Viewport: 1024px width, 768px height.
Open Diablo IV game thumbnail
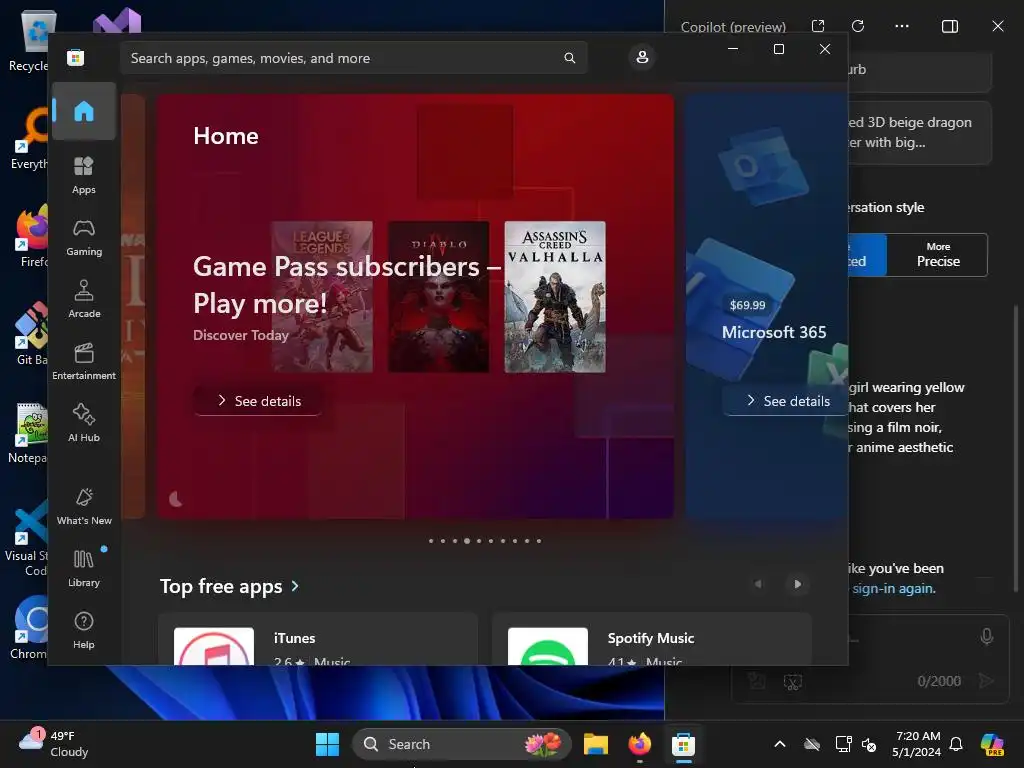pyautogui.click(x=439, y=296)
